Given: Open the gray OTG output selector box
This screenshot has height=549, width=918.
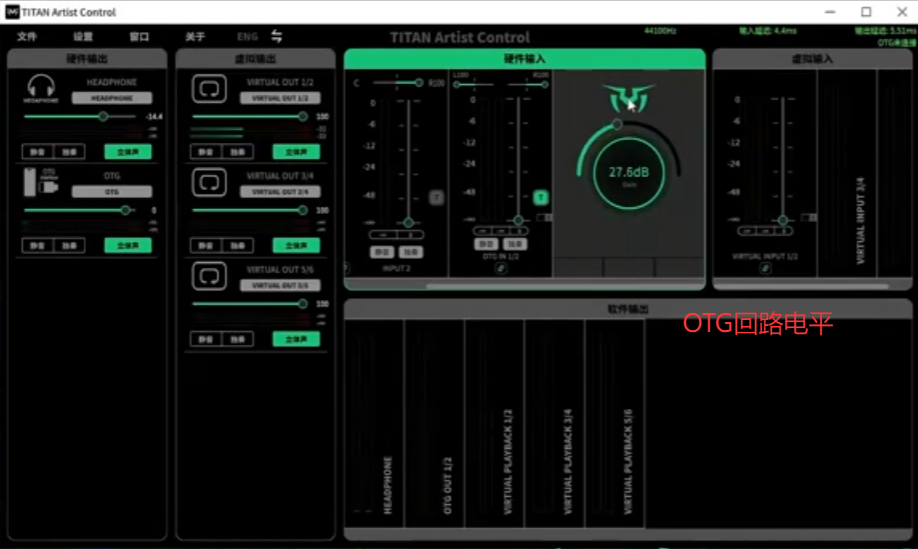Looking at the screenshot, I should (x=112, y=191).
